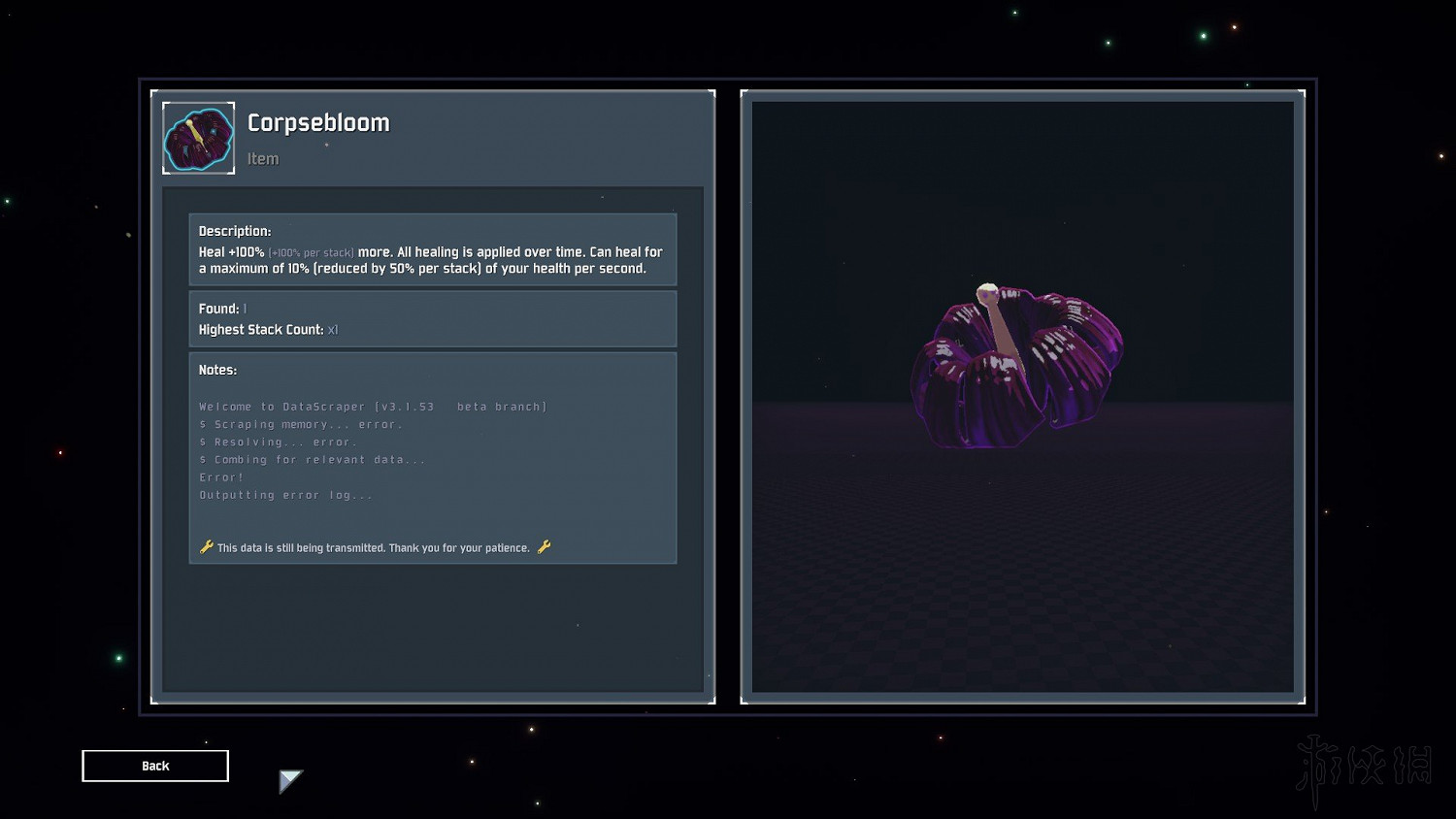
Task: Click the white stamen tip of the flower
Action: click(987, 291)
